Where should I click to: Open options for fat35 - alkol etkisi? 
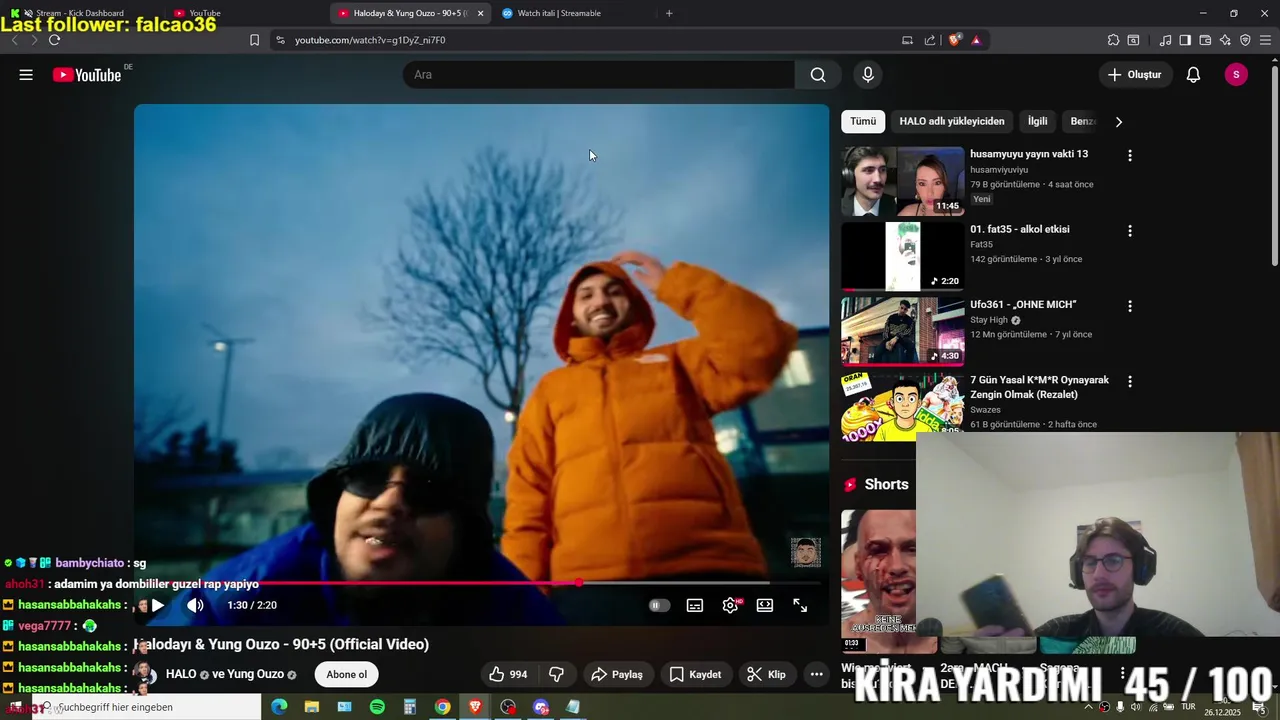[x=1130, y=231]
